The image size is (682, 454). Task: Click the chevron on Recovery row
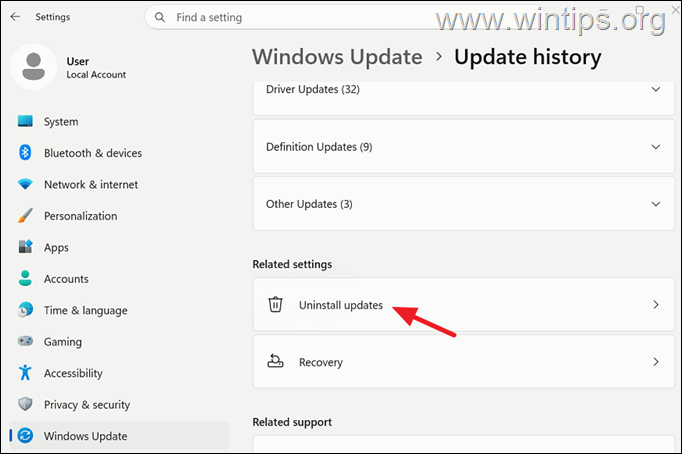coord(656,361)
